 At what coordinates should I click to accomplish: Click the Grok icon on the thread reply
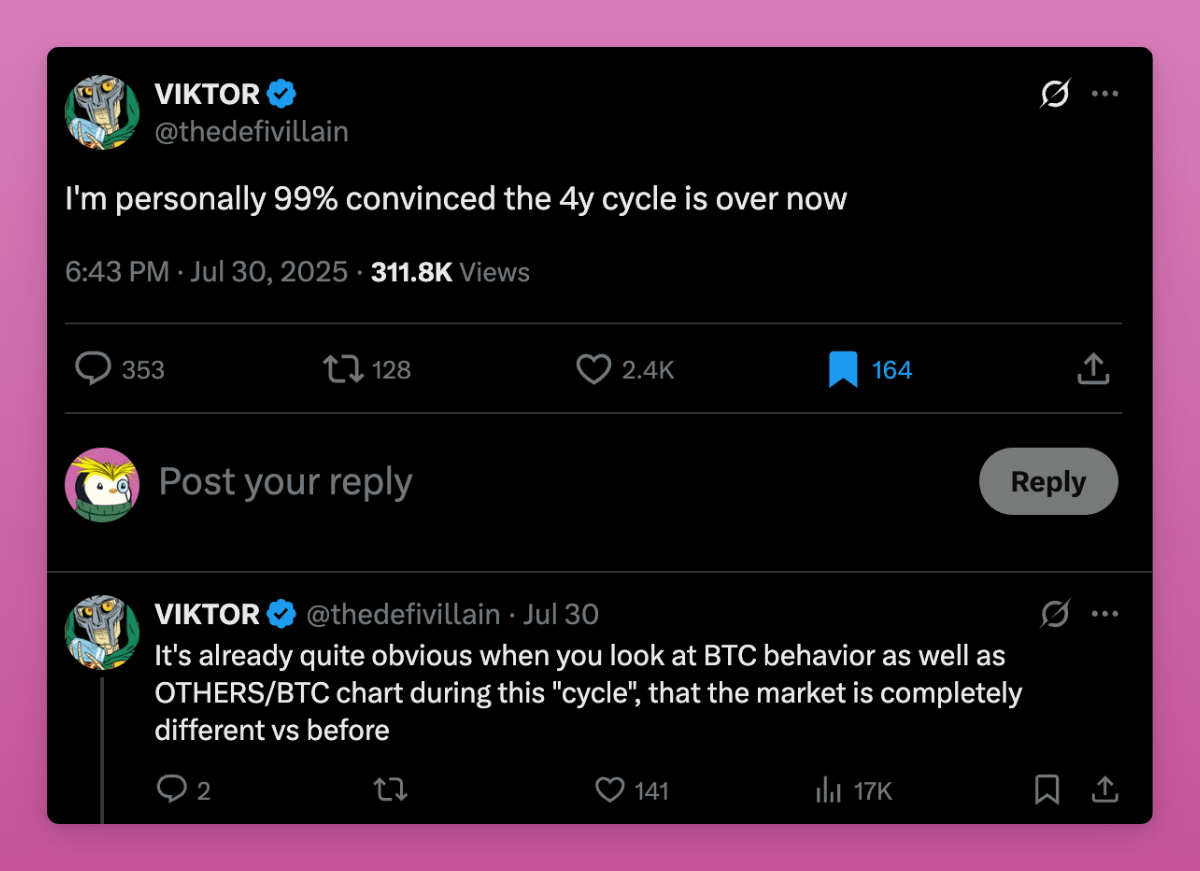[x=1055, y=613]
